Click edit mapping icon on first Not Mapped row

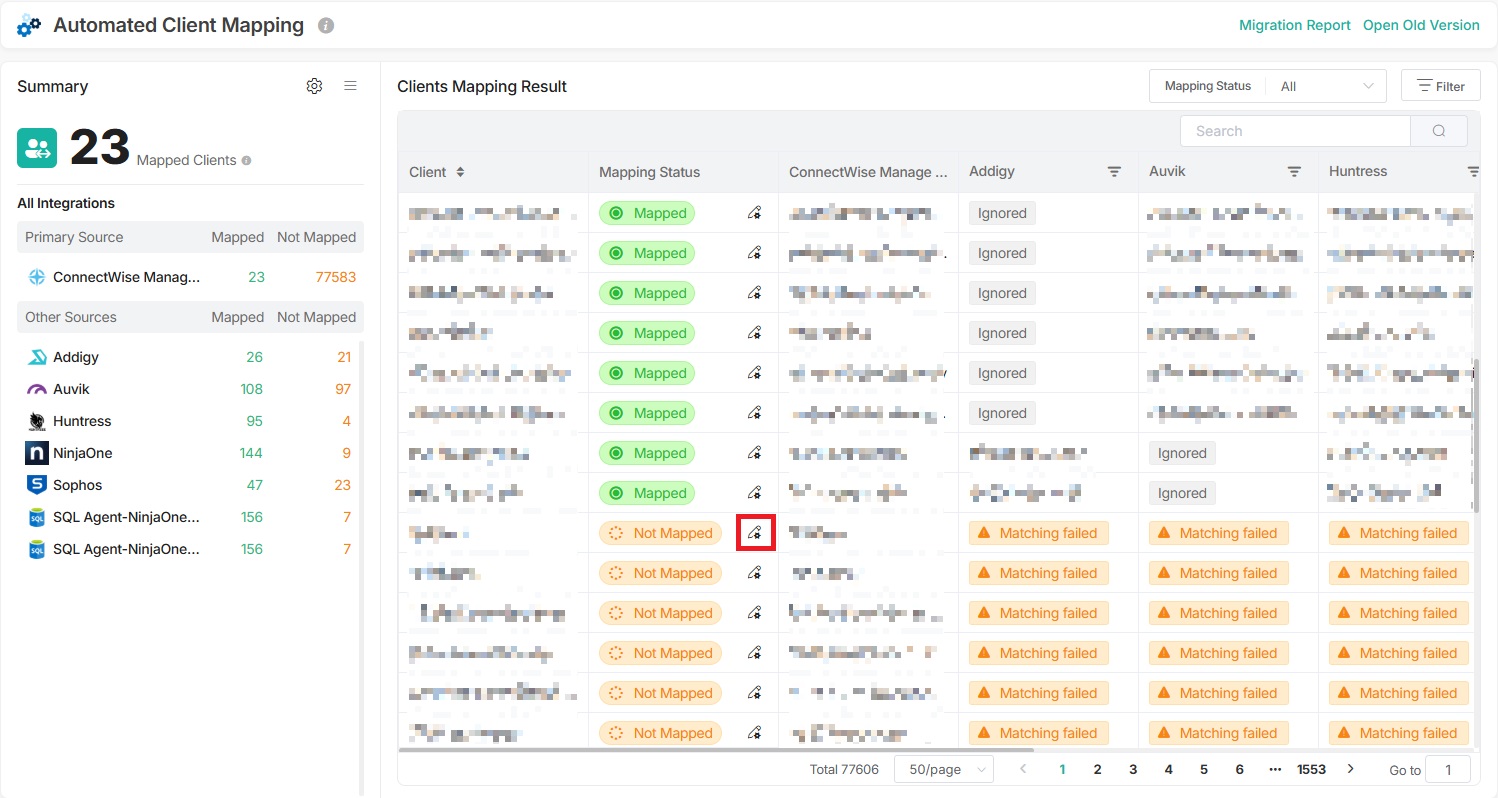pyautogui.click(x=755, y=533)
